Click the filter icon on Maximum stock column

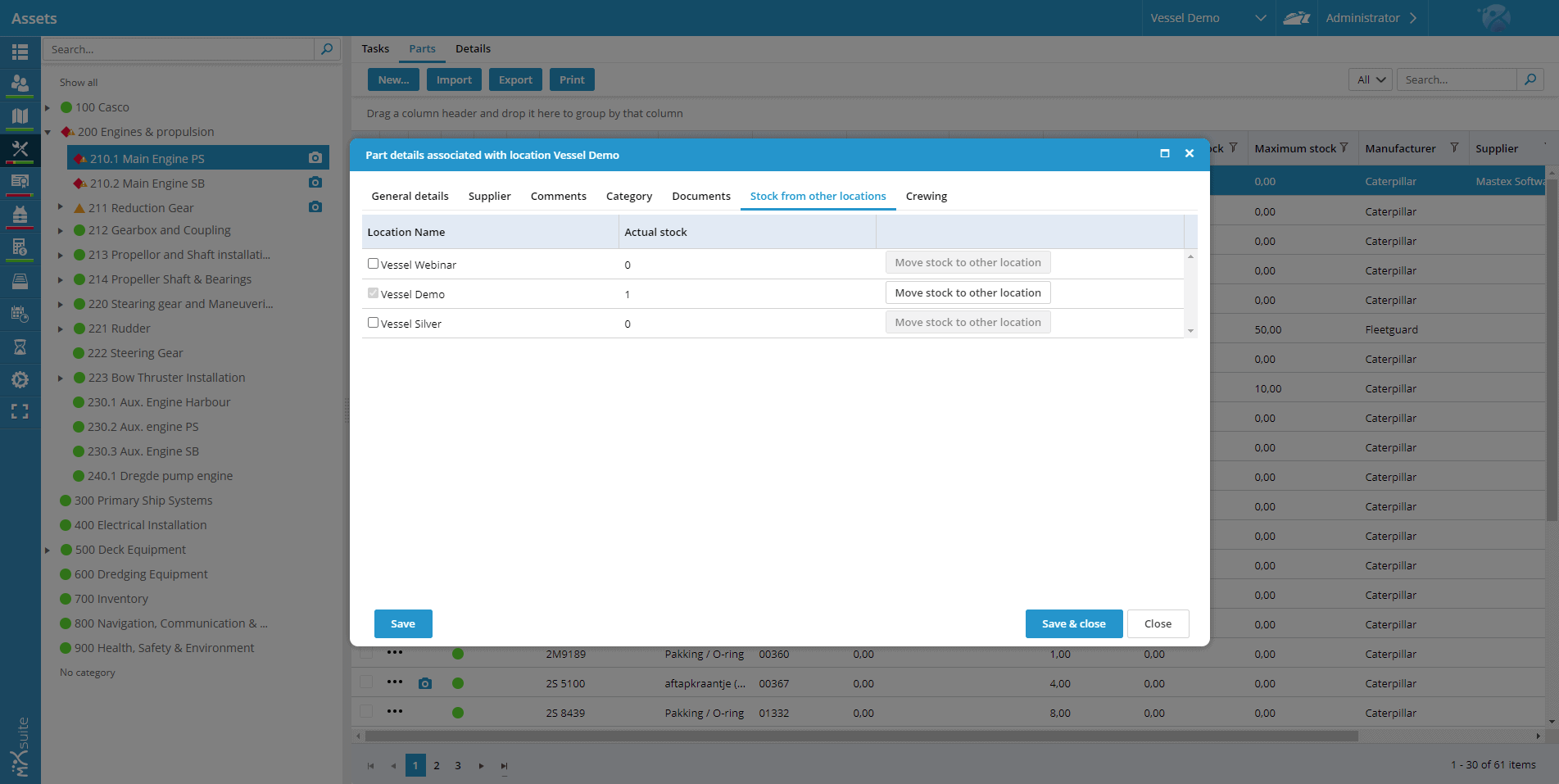[1344, 148]
